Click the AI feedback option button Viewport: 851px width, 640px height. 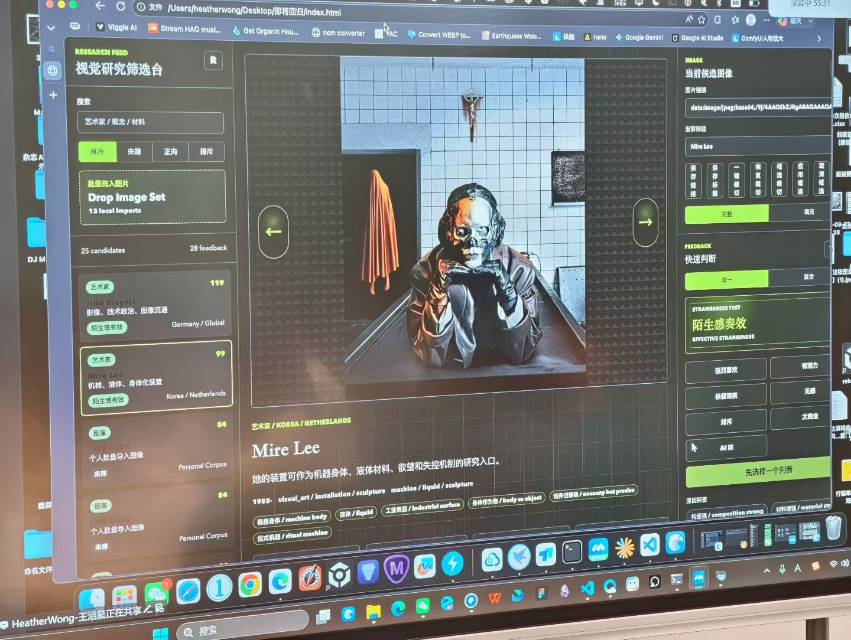[x=726, y=447]
